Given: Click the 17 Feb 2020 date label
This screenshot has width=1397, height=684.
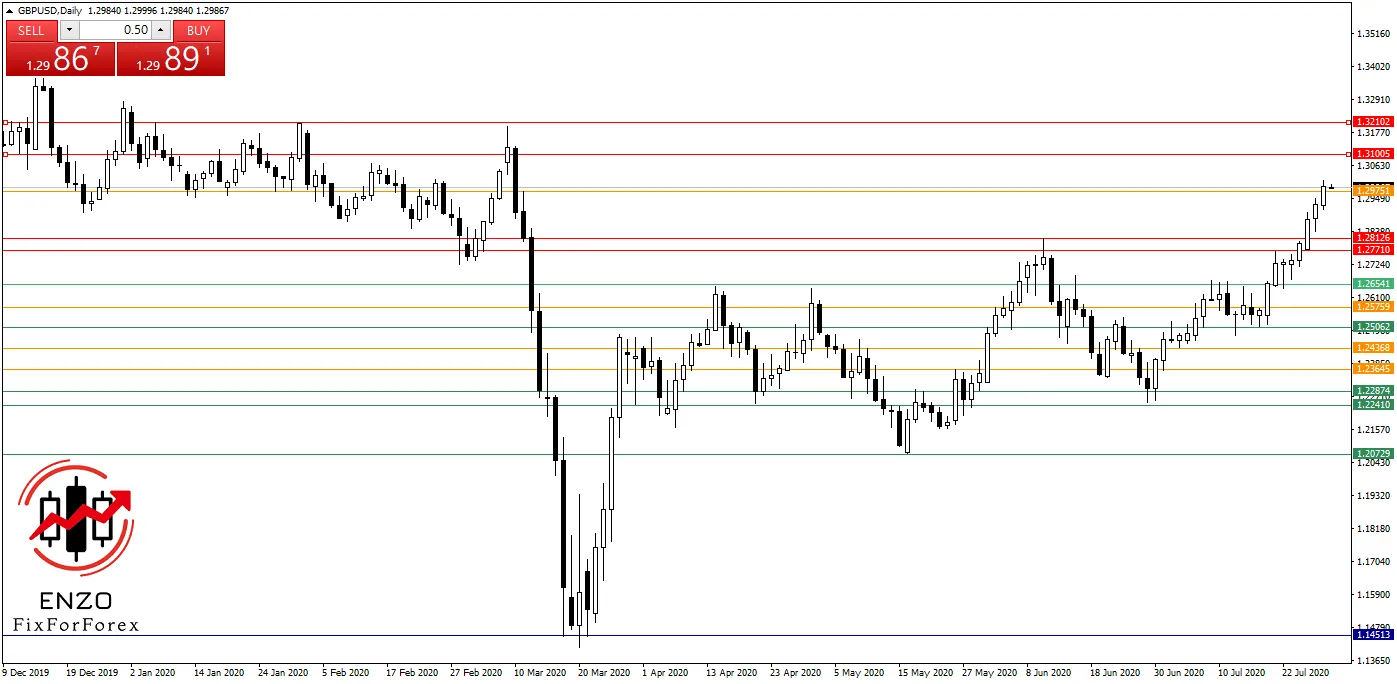Looking at the screenshot, I should coord(411,674).
